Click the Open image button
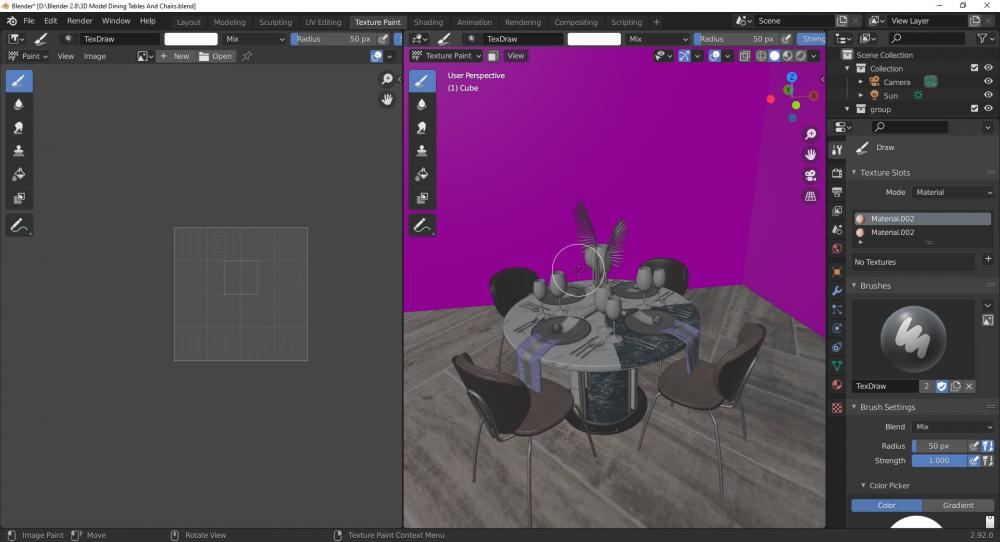1000x542 pixels. (x=216, y=56)
